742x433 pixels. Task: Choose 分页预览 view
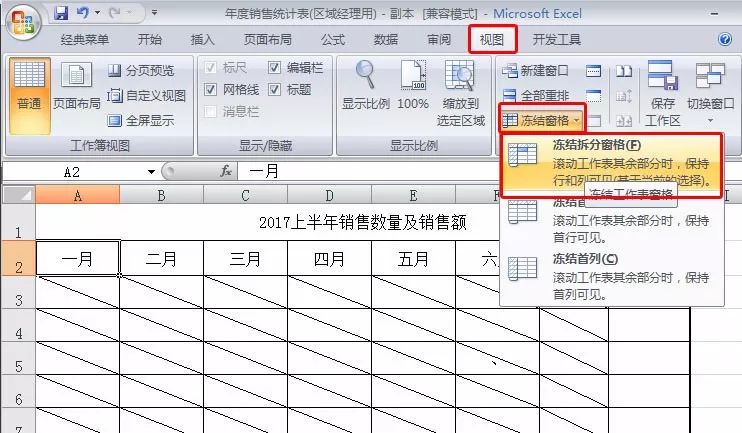coord(141,71)
